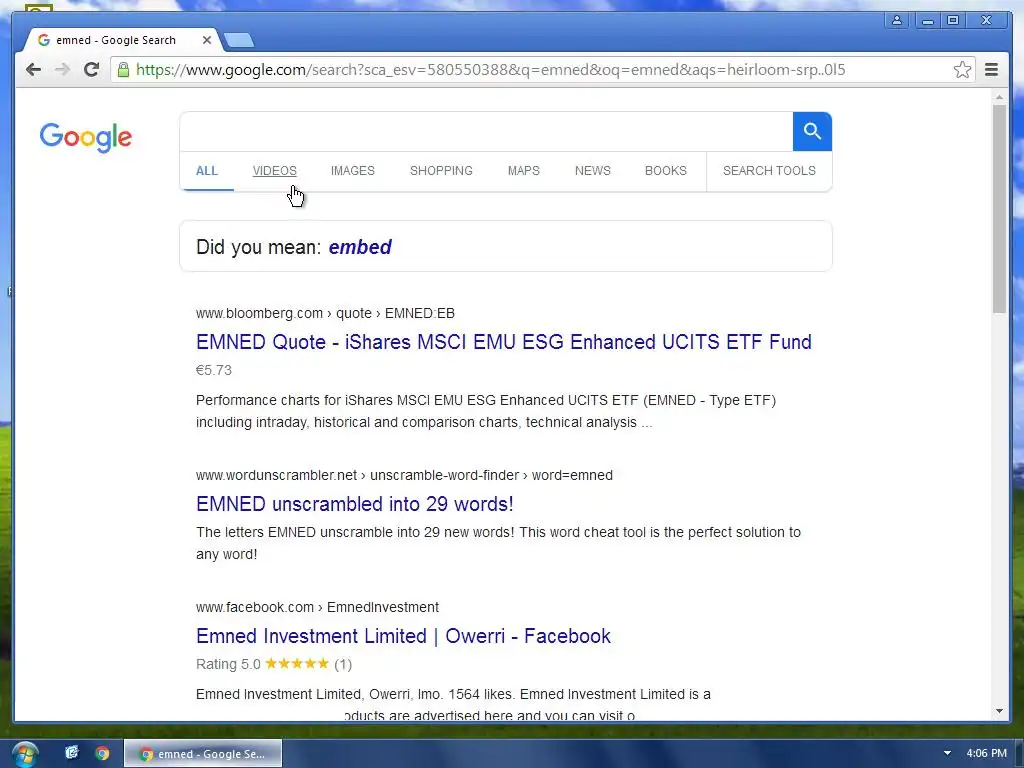Click the www.facebook.com › EmnedInvestment breadcrumb

tap(317, 607)
